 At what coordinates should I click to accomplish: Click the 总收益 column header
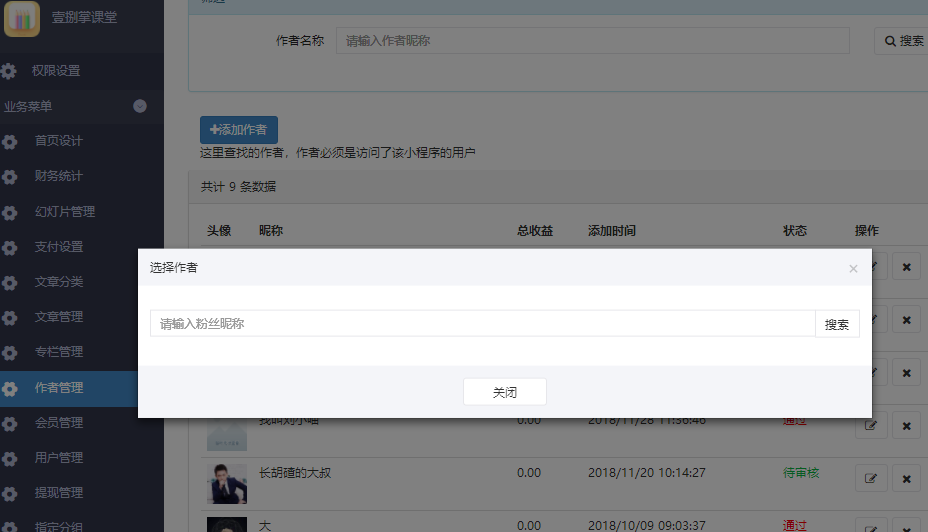(534, 231)
